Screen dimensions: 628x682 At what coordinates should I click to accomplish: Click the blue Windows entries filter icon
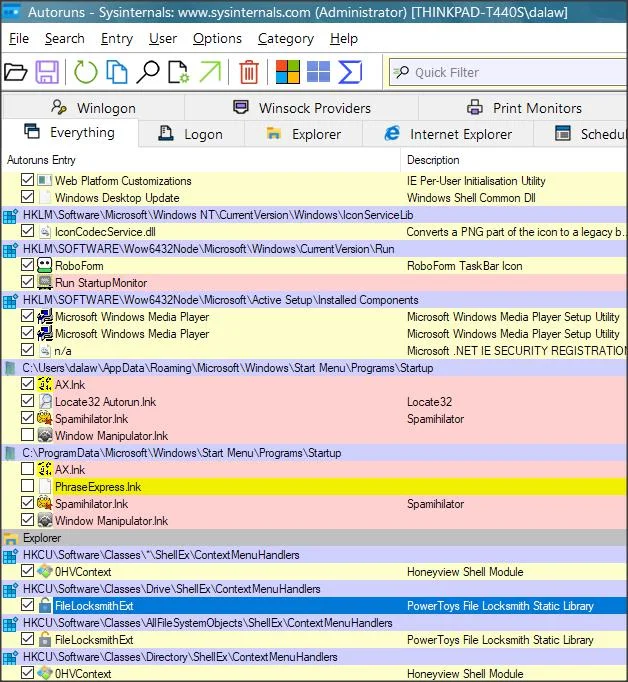tap(318, 72)
